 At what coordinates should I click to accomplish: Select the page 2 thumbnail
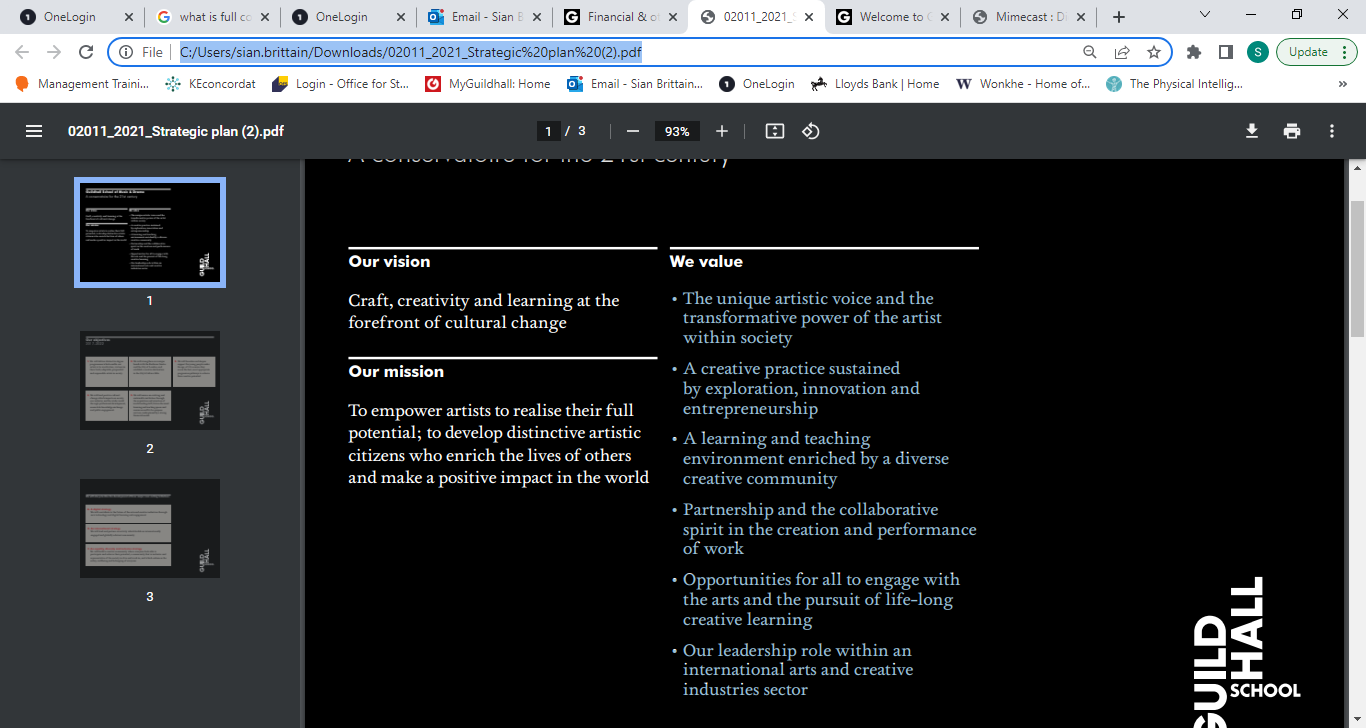coord(150,381)
